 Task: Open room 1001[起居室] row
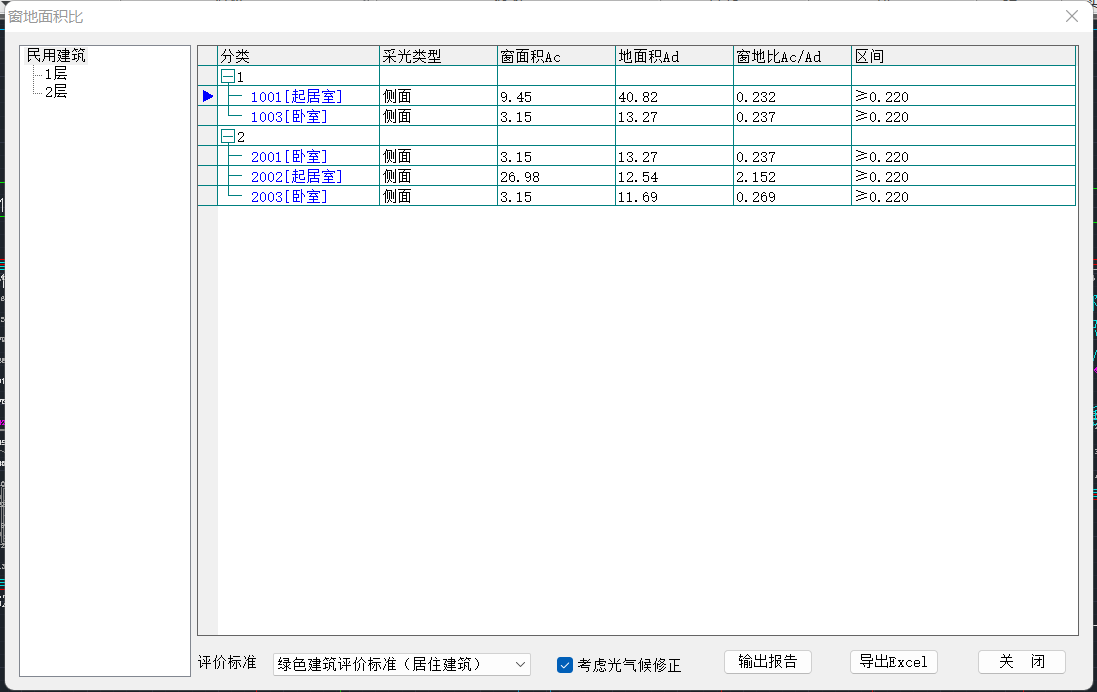[296, 97]
